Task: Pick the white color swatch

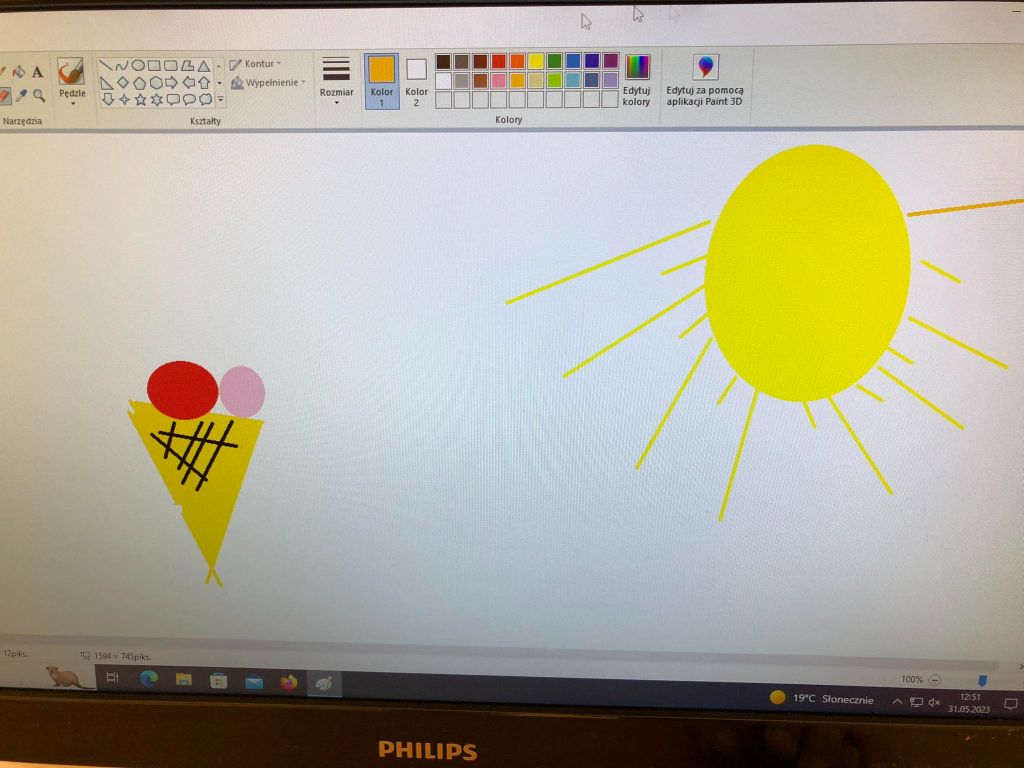Action: (443, 80)
